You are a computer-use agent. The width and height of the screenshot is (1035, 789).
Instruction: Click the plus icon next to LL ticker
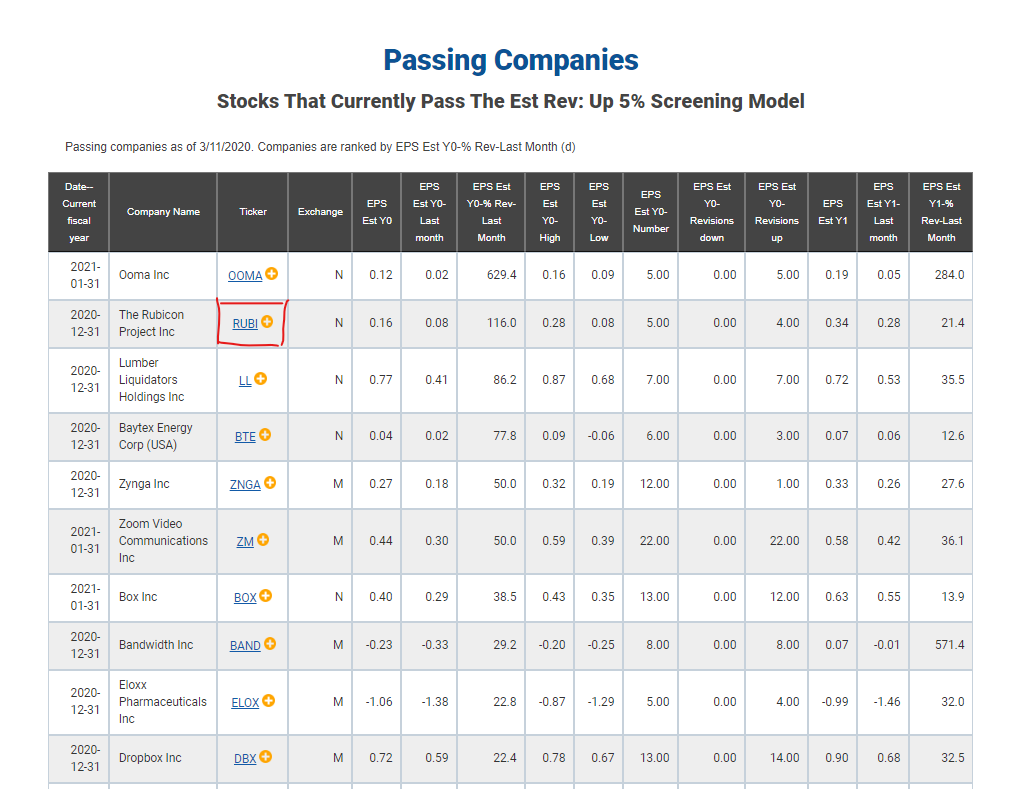[261, 378]
